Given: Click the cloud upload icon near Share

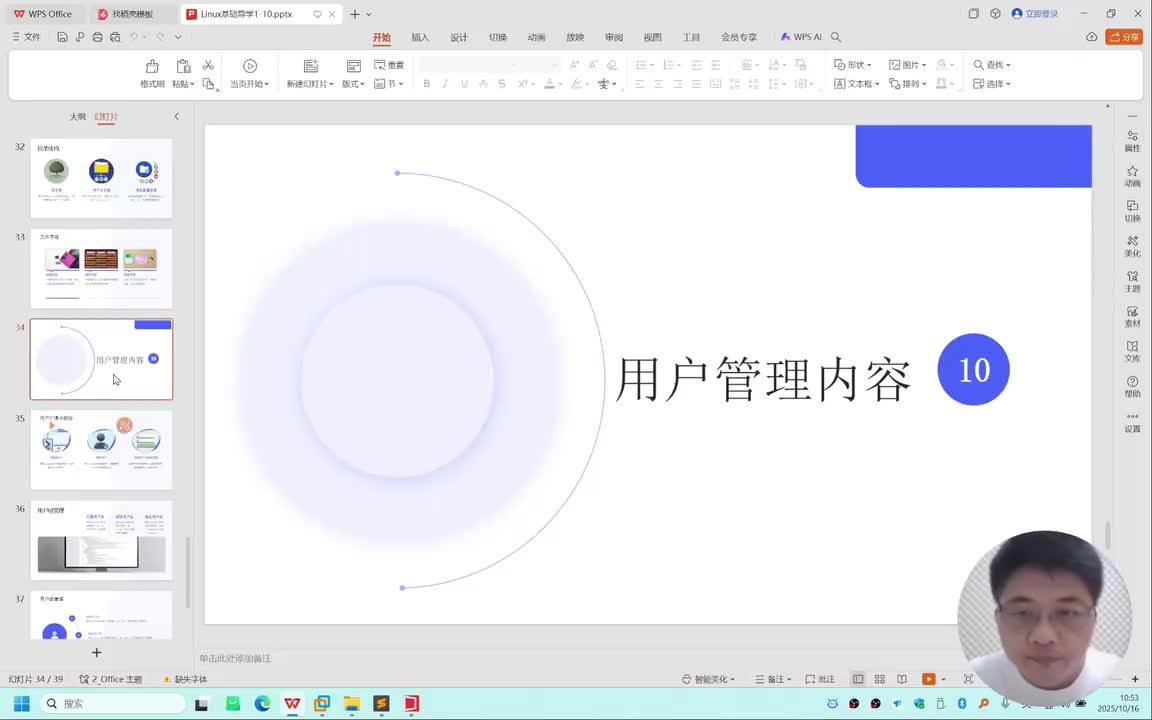Looking at the screenshot, I should [1092, 37].
